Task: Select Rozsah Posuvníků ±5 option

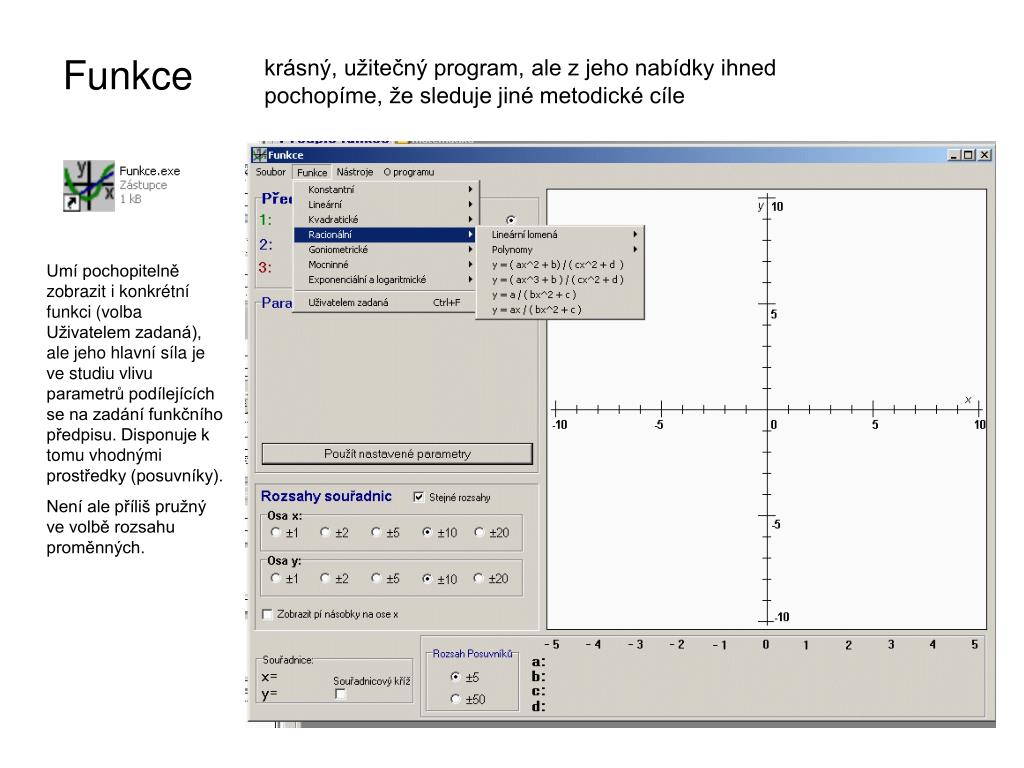Action: 455,677
